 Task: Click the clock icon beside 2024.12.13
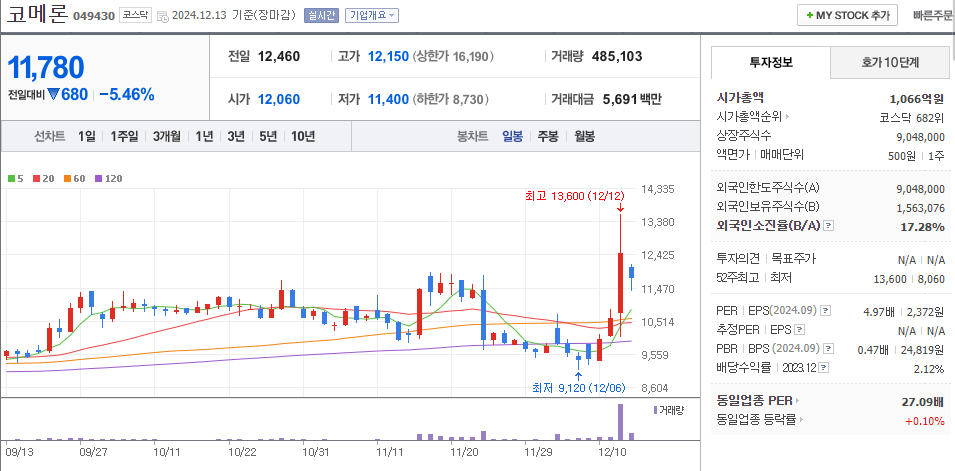pyautogui.click(x=163, y=16)
